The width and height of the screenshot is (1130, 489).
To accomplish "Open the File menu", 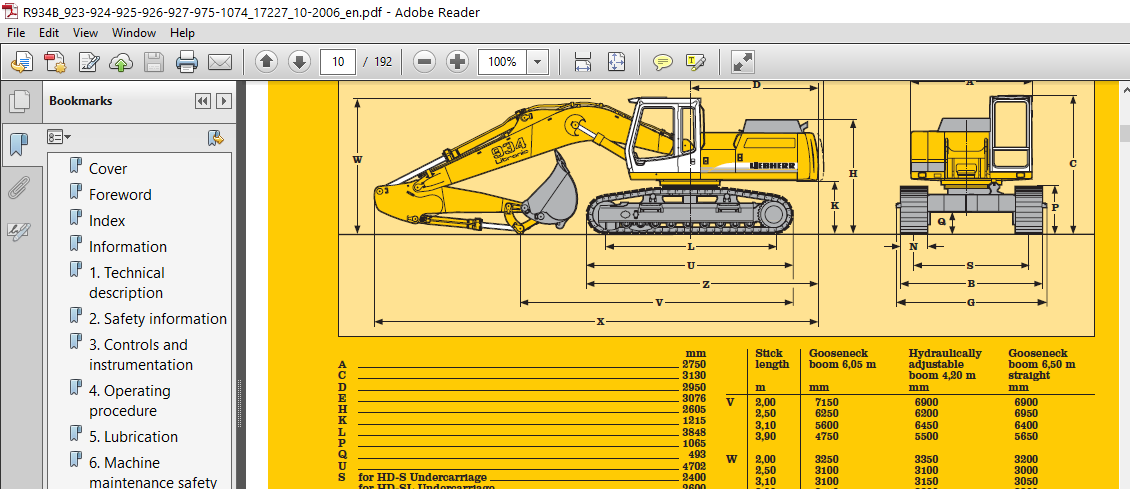I will (x=16, y=32).
